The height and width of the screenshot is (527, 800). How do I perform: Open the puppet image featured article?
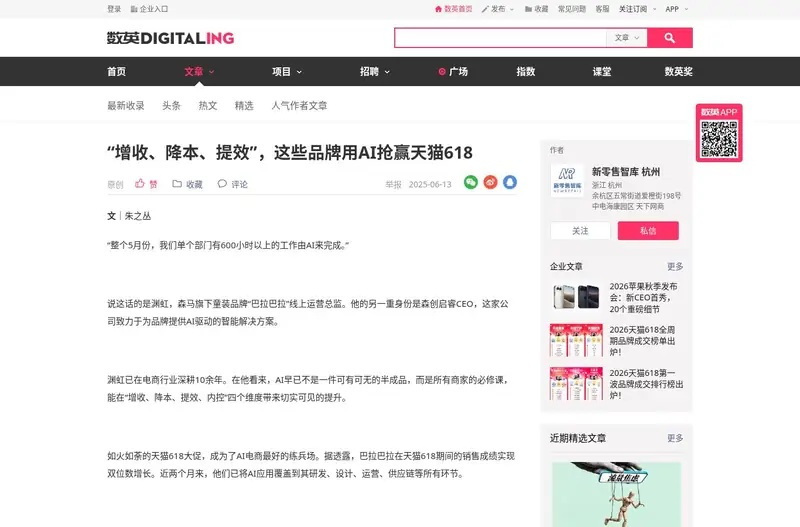616,494
